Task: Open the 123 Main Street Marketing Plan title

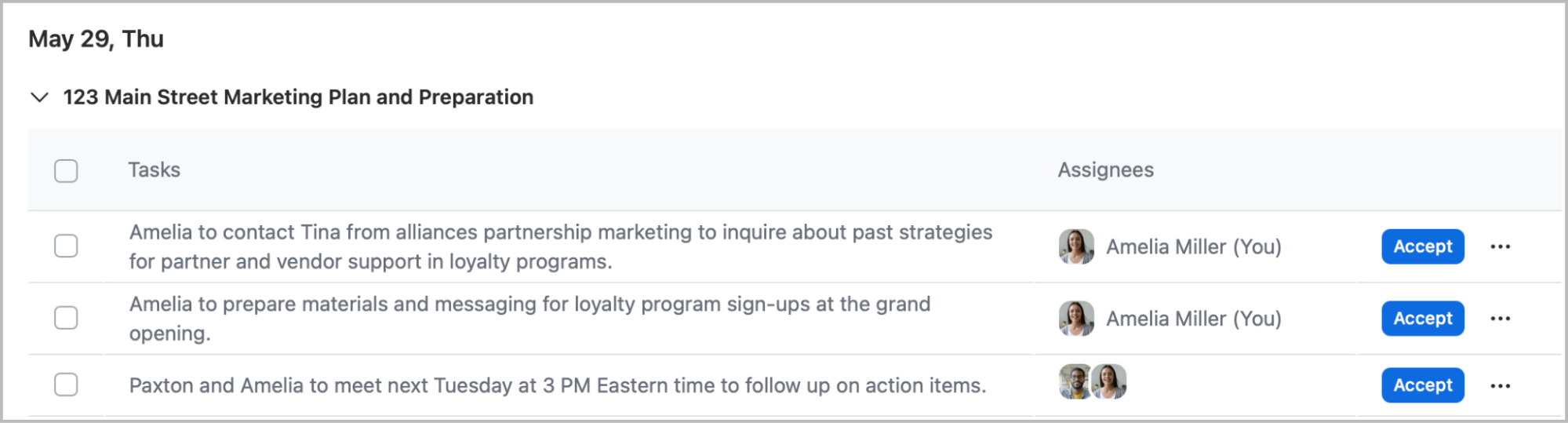Action: click(x=298, y=97)
